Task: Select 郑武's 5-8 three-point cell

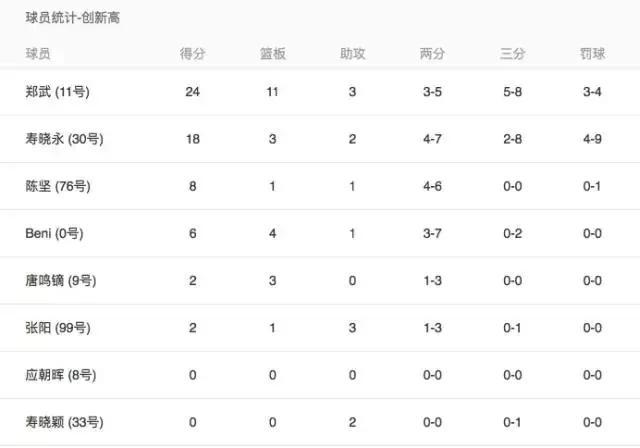Action: (x=512, y=92)
